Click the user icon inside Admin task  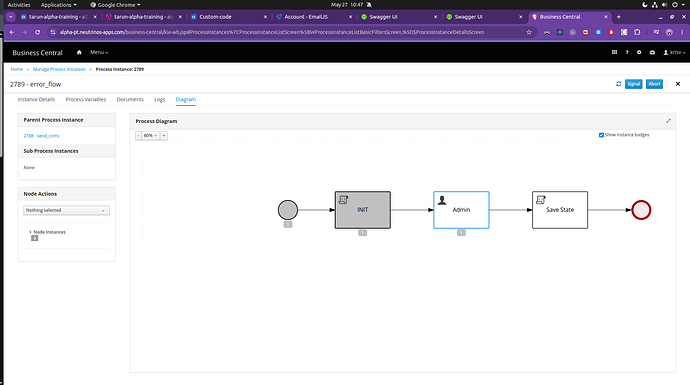point(442,200)
